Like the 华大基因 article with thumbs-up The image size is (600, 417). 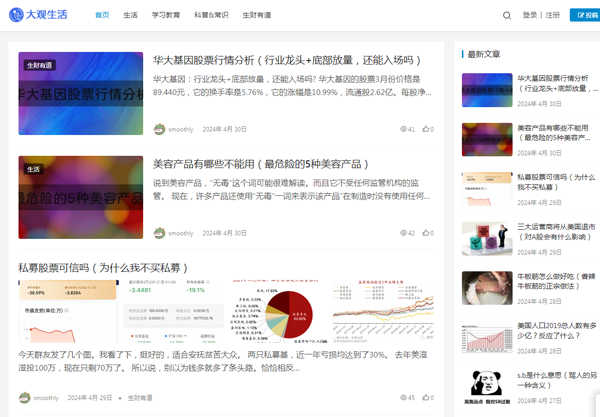pyautogui.click(x=428, y=129)
